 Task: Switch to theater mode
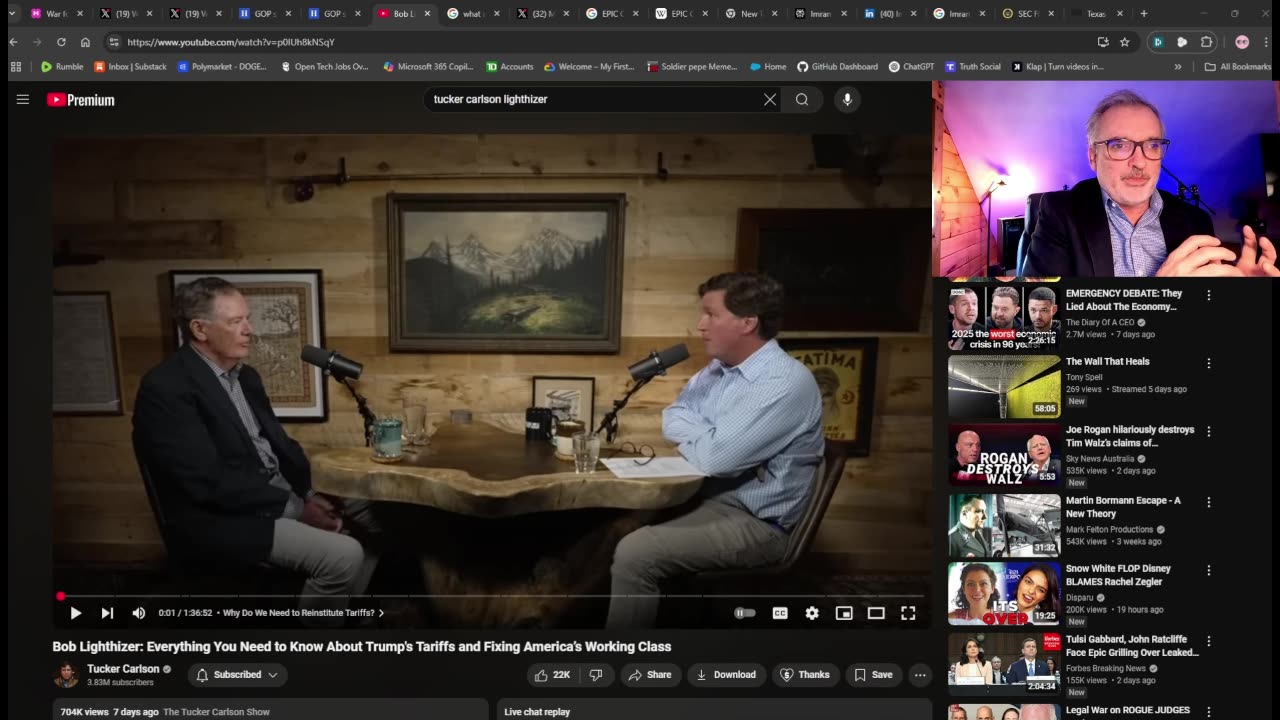point(876,613)
